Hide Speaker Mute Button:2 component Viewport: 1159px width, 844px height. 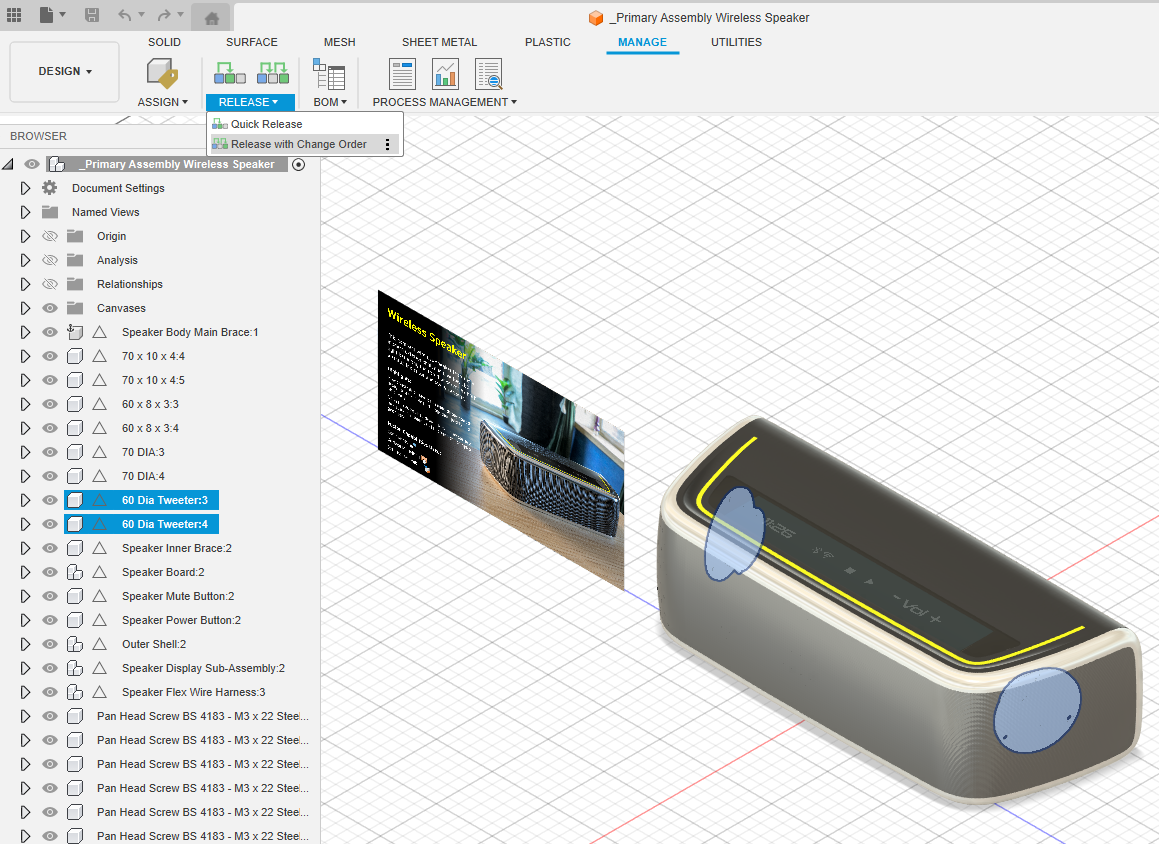pyautogui.click(x=50, y=596)
